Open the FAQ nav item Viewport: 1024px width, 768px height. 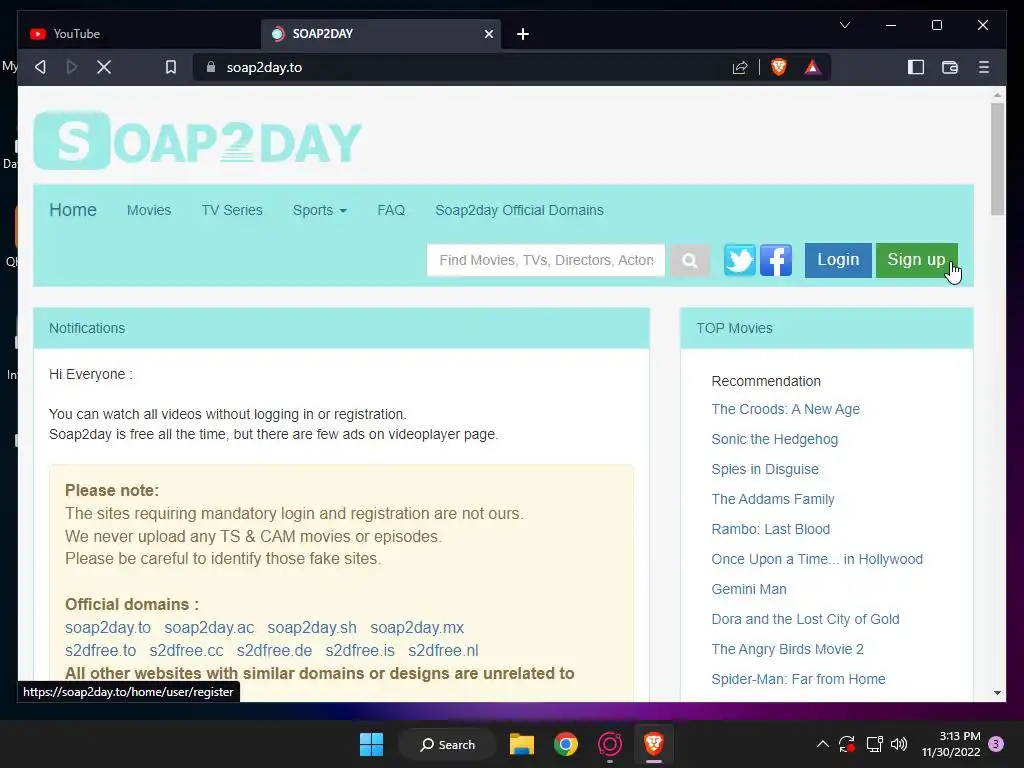391,210
